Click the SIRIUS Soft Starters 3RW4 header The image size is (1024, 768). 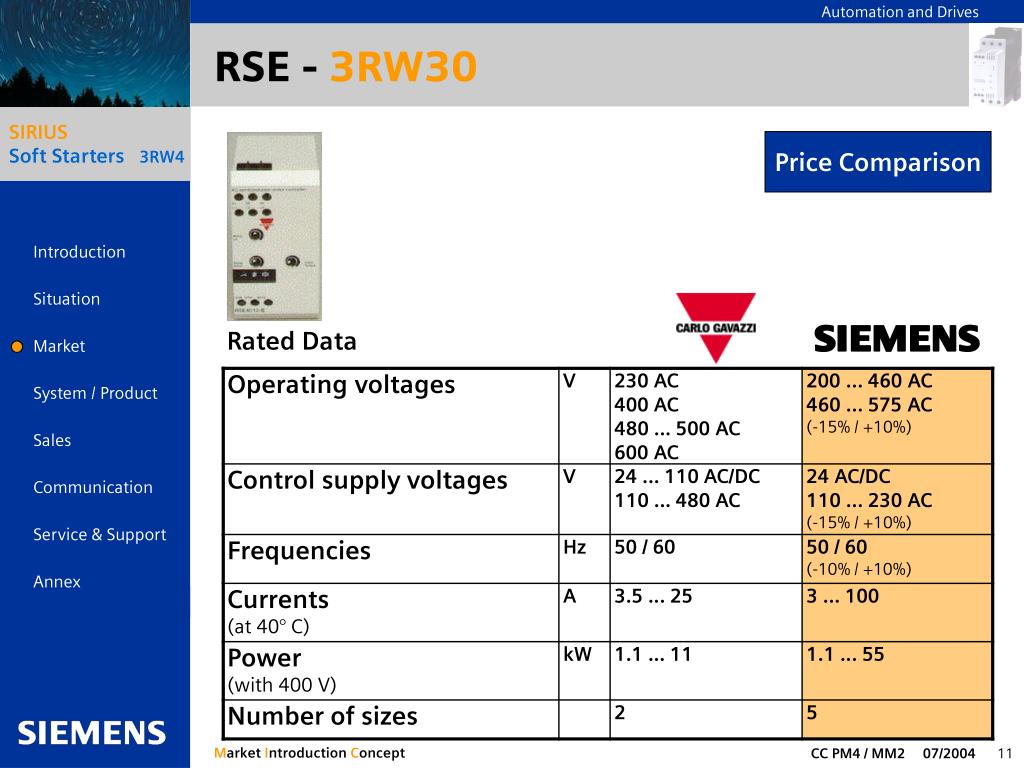pos(95,144)
